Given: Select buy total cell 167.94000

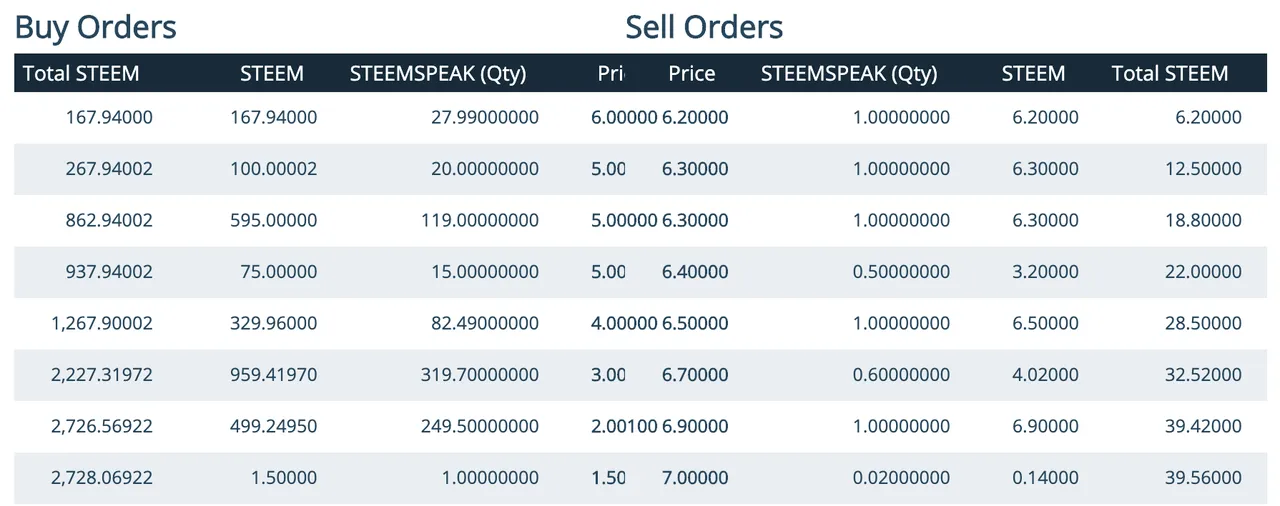Looking at the screenshot, I should pos(109,117).
